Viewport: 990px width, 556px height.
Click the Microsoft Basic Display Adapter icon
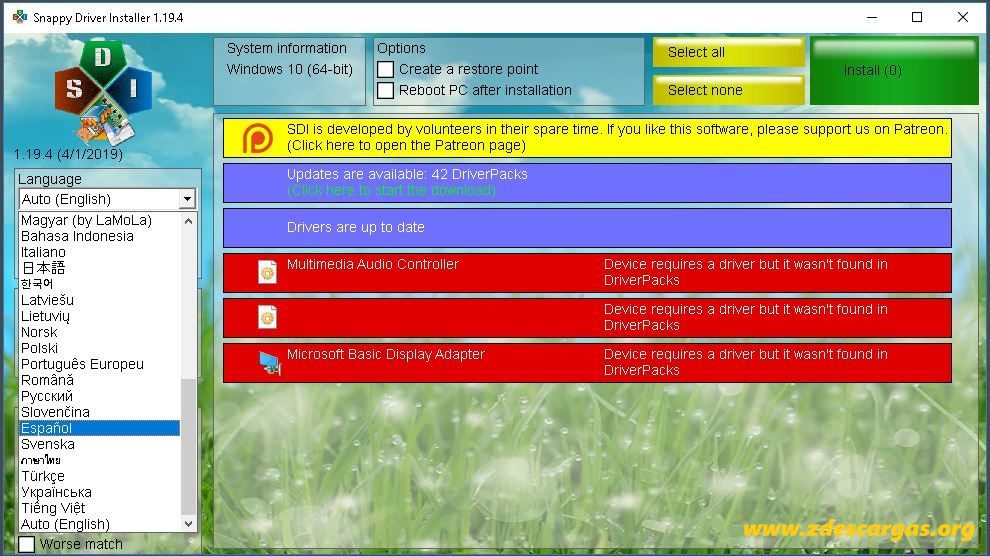270,363
